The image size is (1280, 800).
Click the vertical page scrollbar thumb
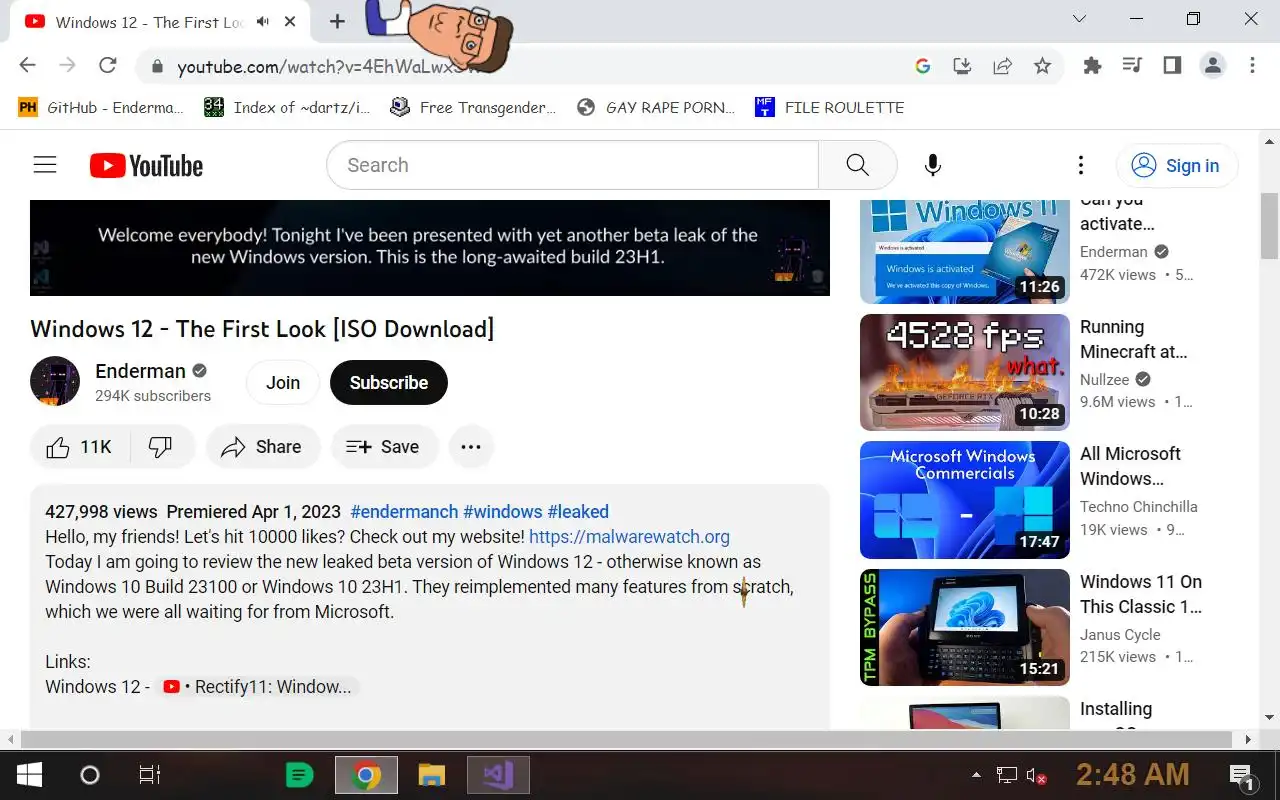(x=1270, y=226)
